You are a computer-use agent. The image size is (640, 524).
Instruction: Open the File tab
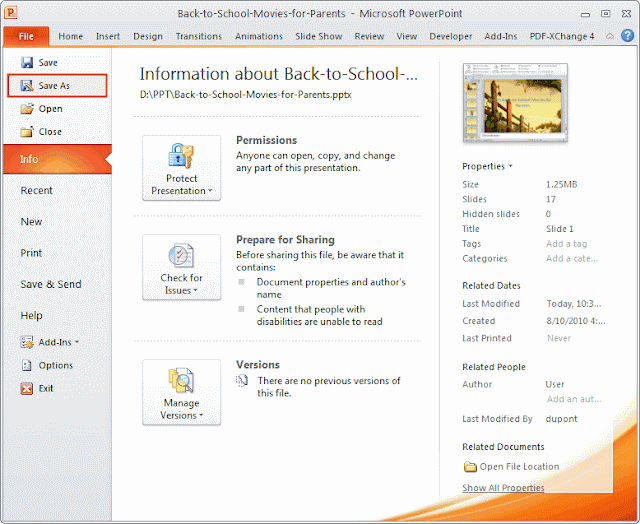click(x=26, y=36)
